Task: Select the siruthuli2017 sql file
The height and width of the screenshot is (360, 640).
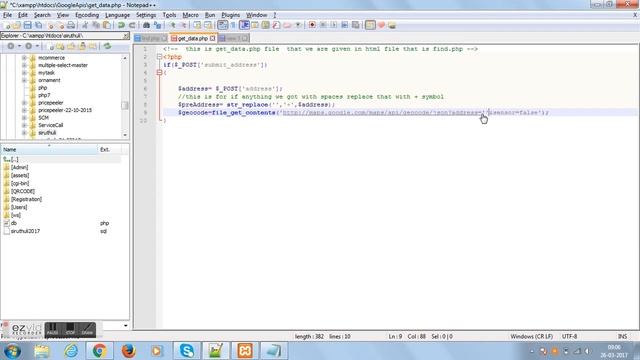Action: pyautogui.click(x=25, y=231)
